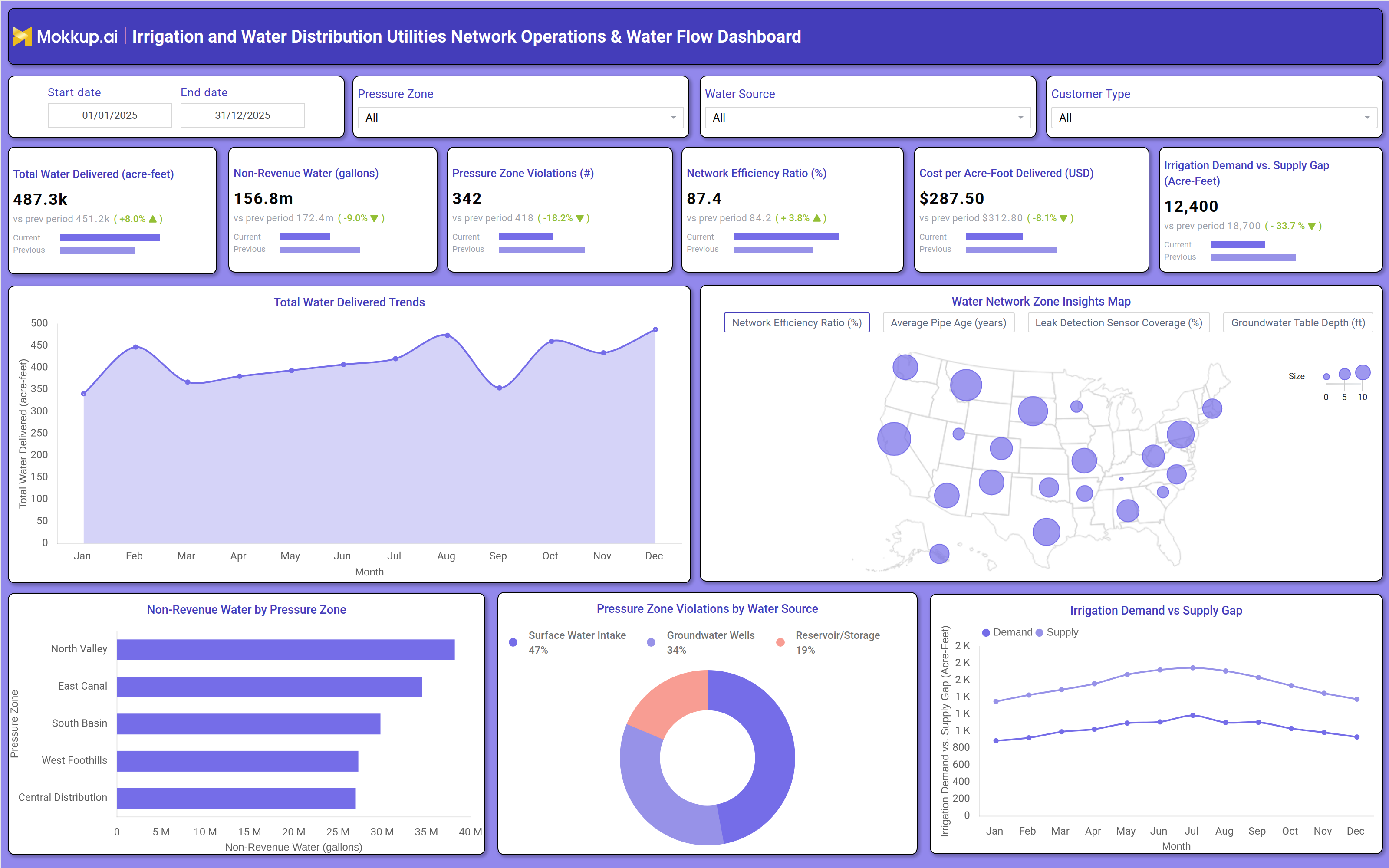1389x868 pixels.
Task: Select Groundwater Table Depth (ft) tab
Action: pyautogui.click(x=1298, y=322)
